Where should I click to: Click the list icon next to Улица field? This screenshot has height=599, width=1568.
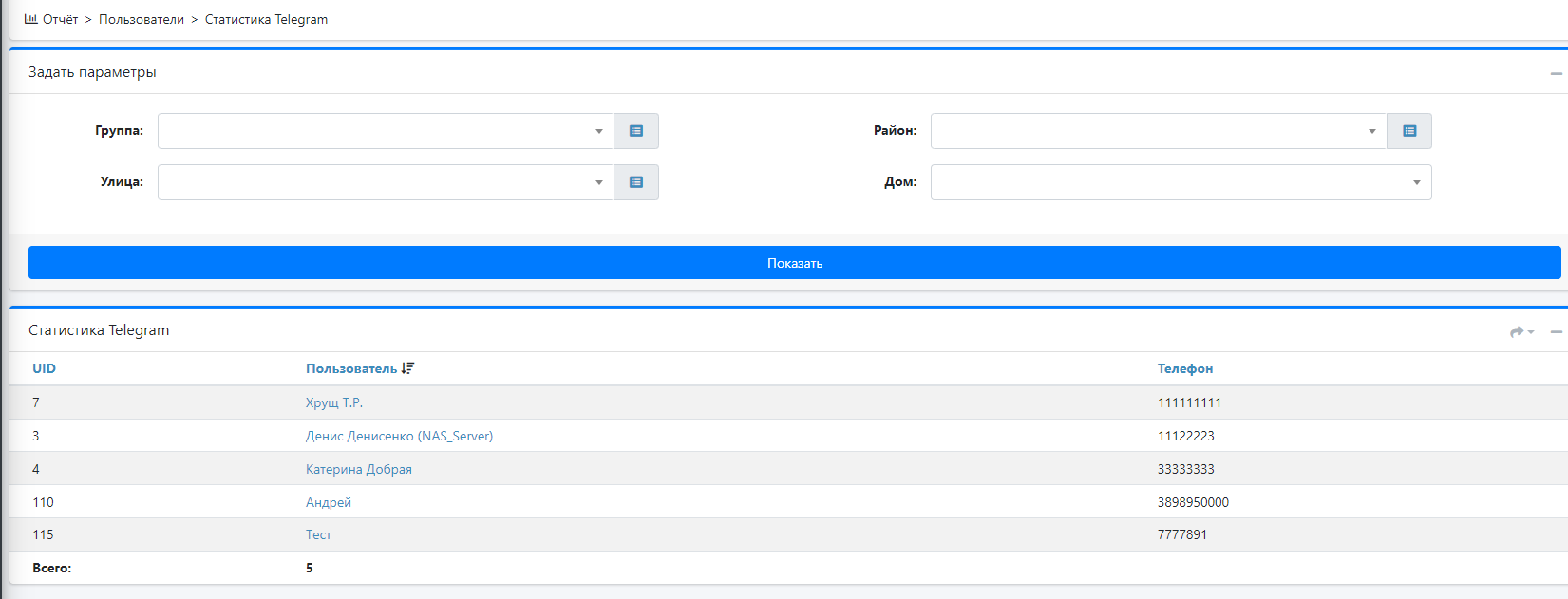tap(636, 182)
